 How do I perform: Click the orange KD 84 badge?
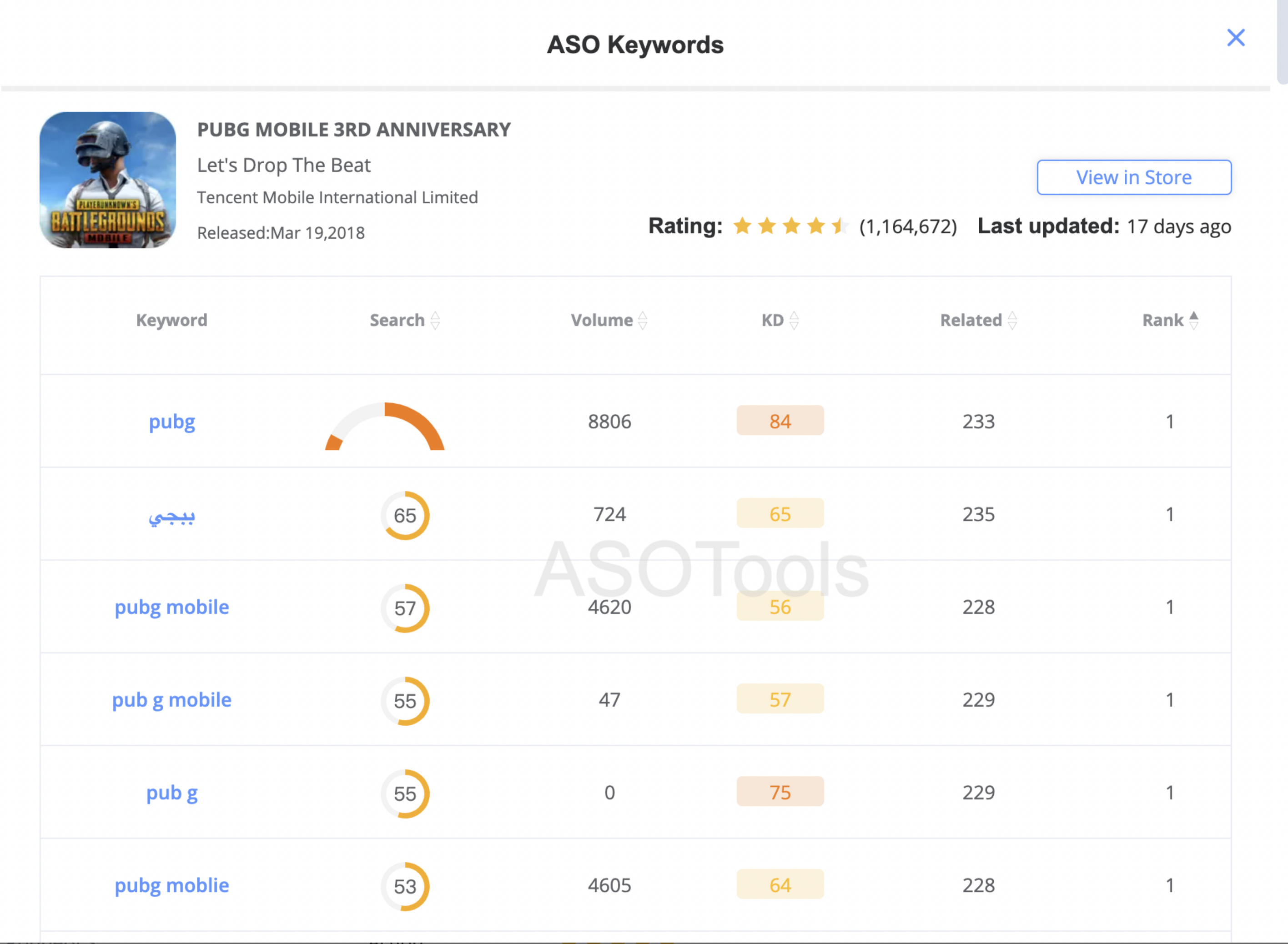tap(780, 421)
